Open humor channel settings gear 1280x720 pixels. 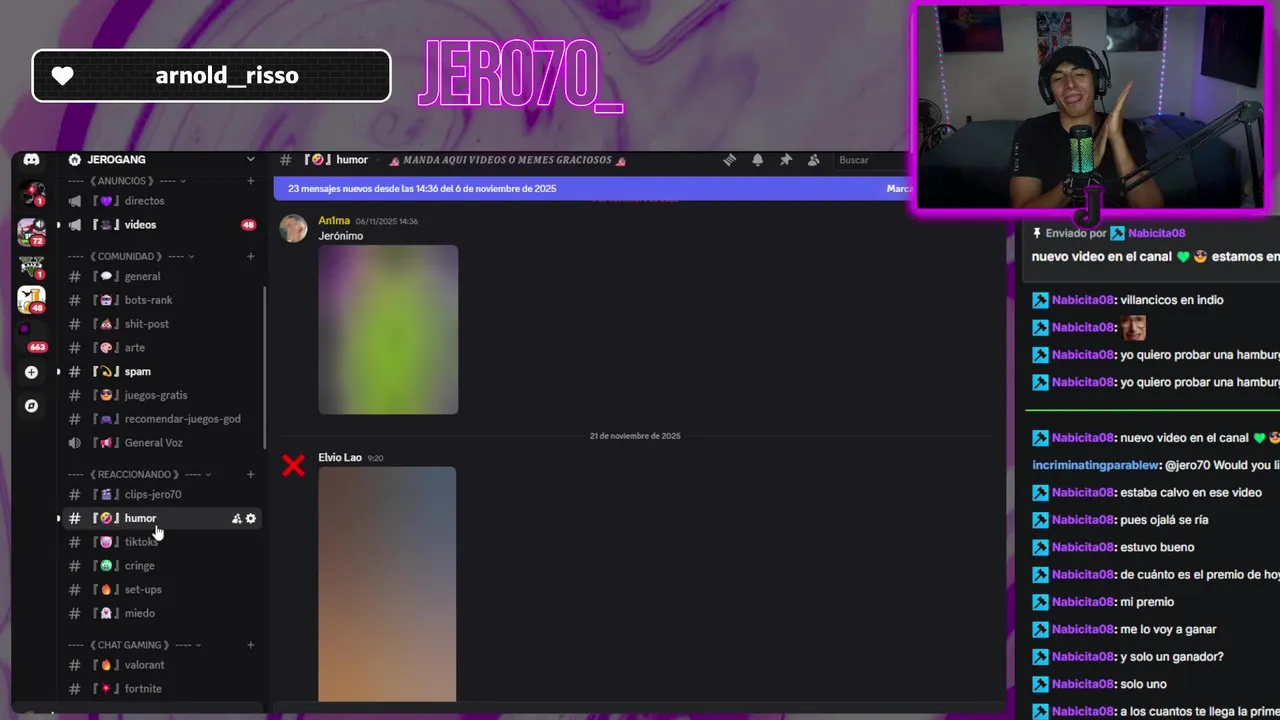click(251, 518)
